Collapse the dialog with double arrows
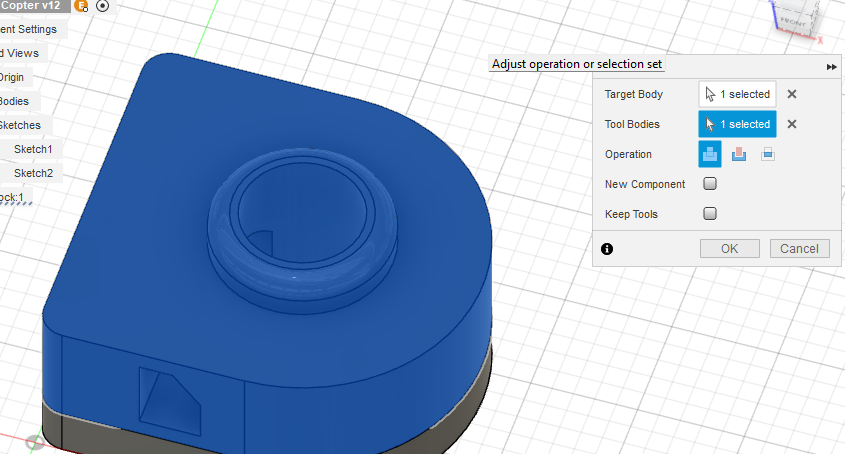 click(831, 67)
